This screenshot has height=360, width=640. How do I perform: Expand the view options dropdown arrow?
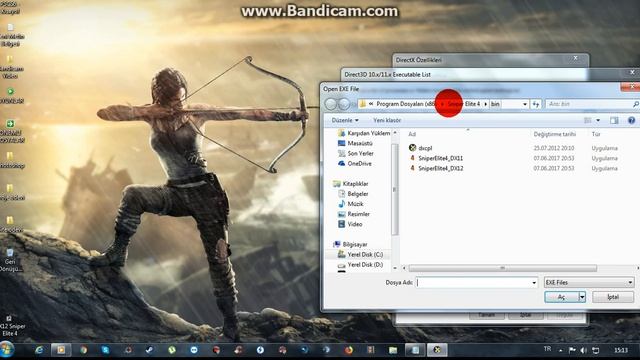(598, 120)
